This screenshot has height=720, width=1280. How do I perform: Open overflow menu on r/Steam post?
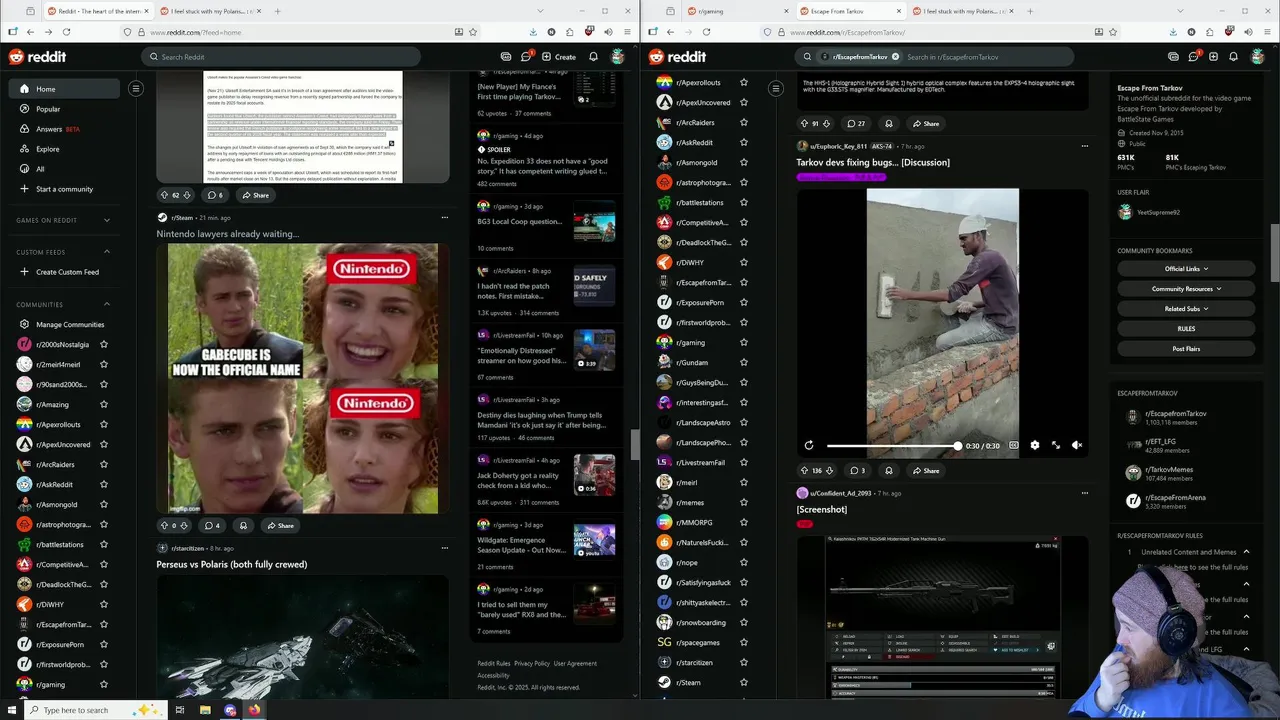point(445,217)
